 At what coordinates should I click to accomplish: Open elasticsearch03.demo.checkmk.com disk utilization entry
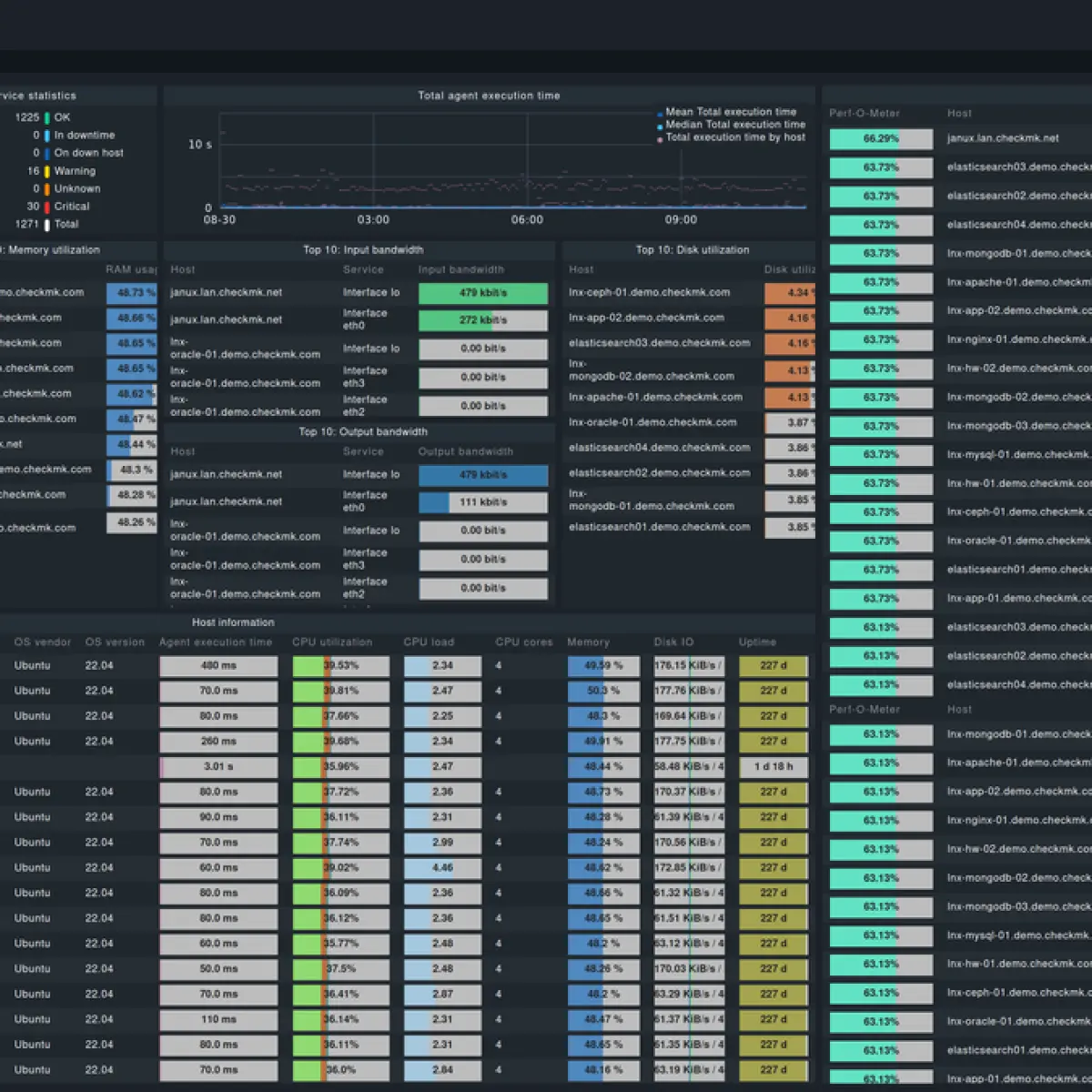(660, 343)
